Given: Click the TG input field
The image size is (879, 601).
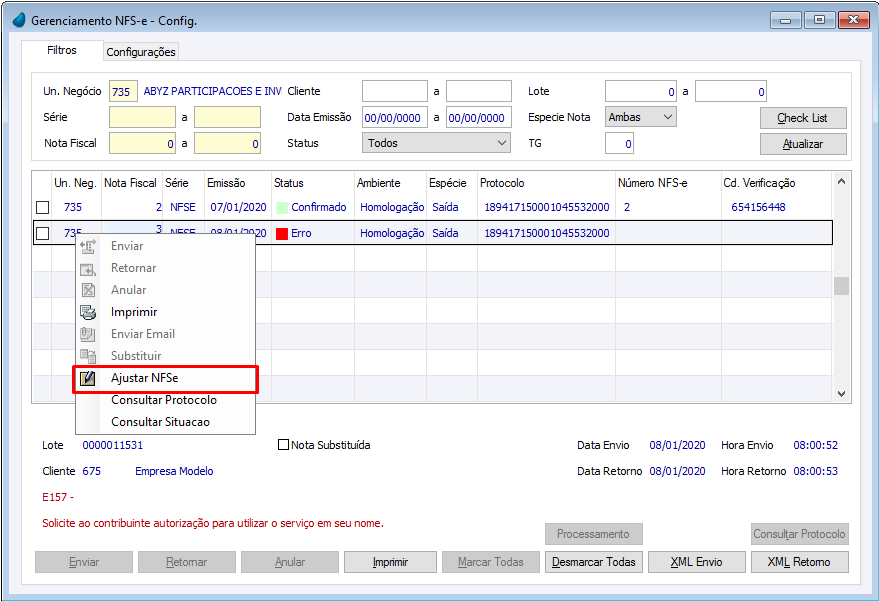Looking at the screenshot, I should coord(619,144).
